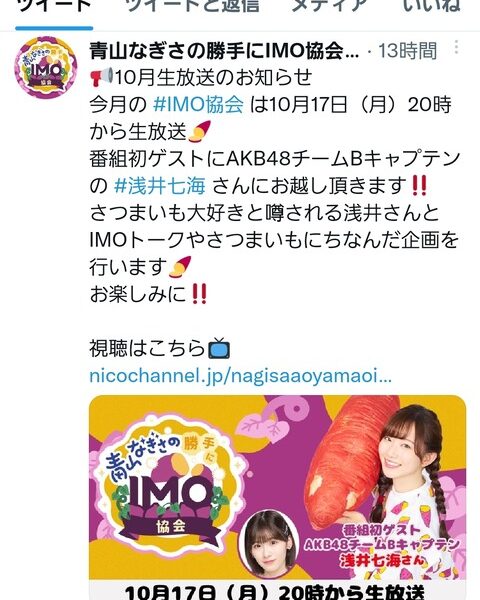Click the round guest portrait in banner
480x600 pixels.
(268, 544)
